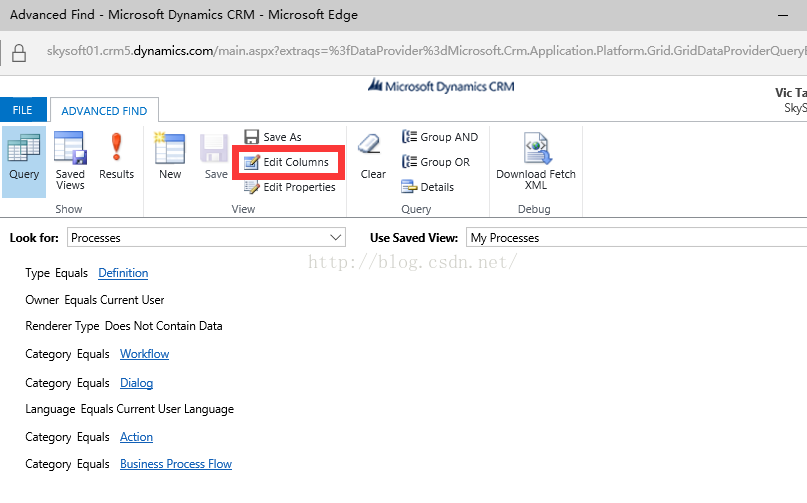The image size is (807, 503).
Task: Select Group AND in Query group
Action: pyautogui.click(x=440, y=137)
